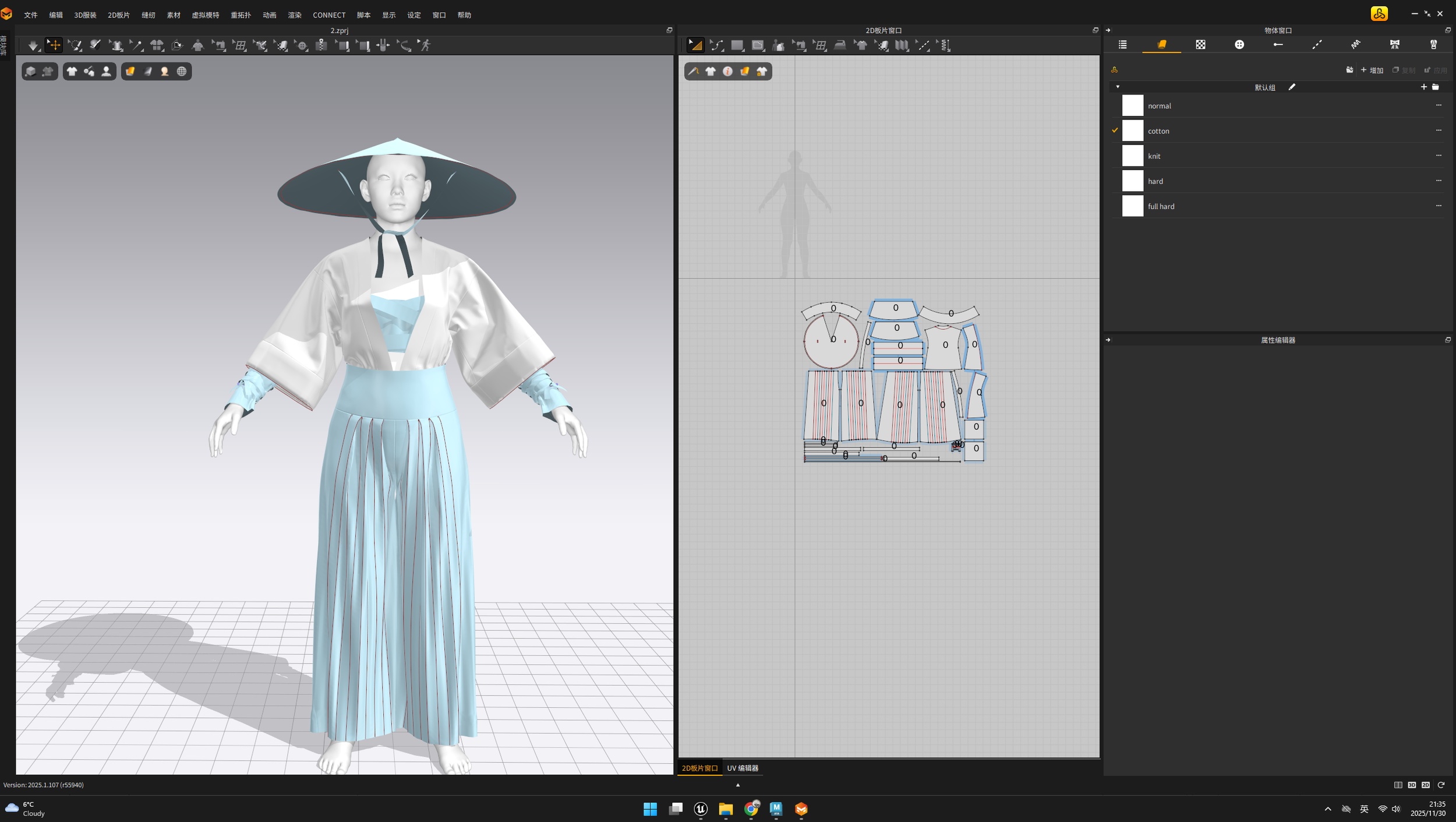Image resolution: width=1456 pixels, height=822 pixels.
Task: Click the 增加 add fabric button
Action: (1373, 70)
